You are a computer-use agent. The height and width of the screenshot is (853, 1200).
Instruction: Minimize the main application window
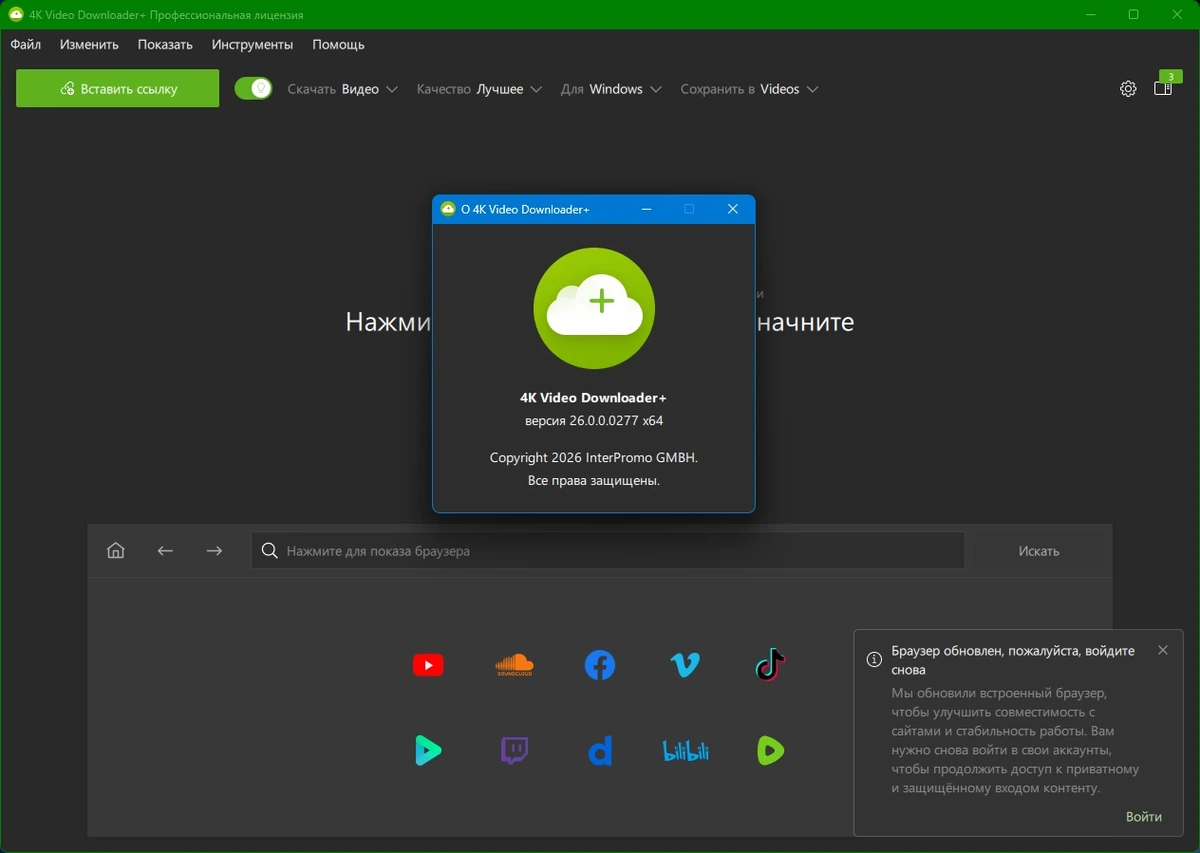tap(1090, 15)
